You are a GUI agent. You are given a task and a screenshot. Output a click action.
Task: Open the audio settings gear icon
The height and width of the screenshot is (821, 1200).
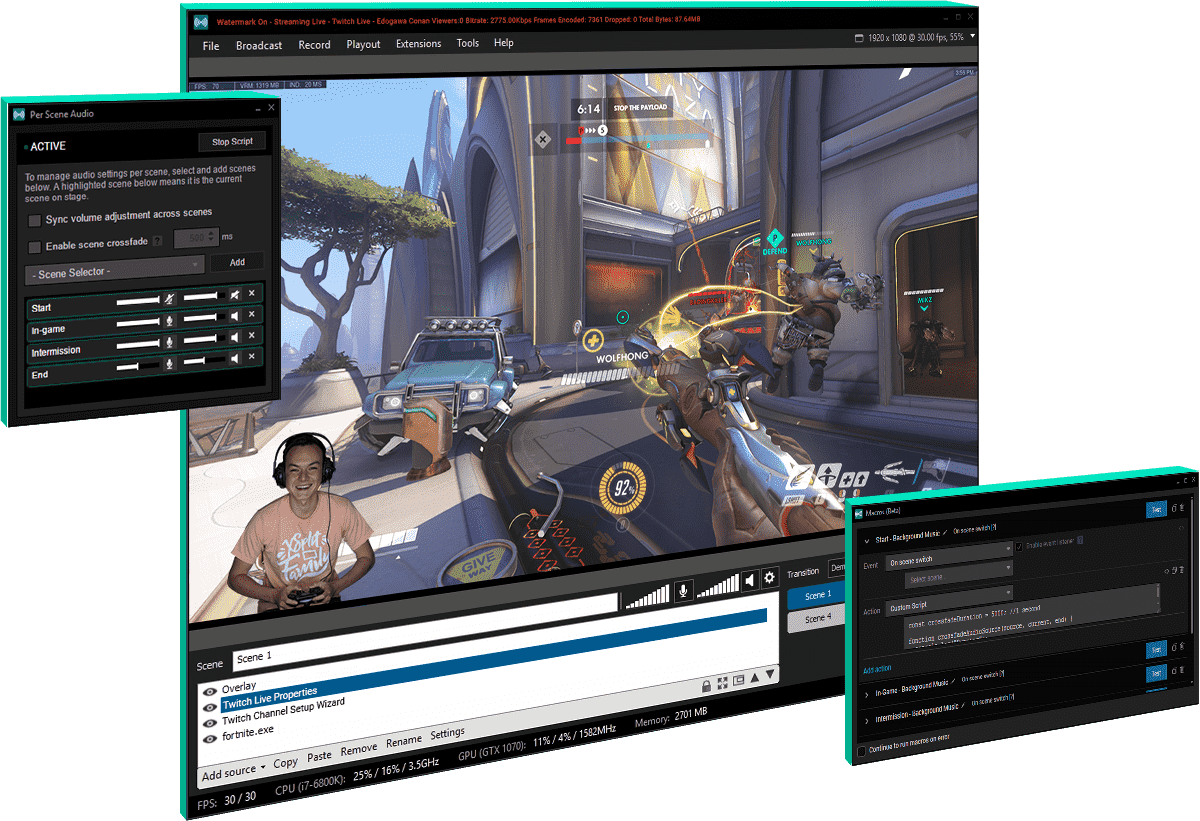point(769,577)
